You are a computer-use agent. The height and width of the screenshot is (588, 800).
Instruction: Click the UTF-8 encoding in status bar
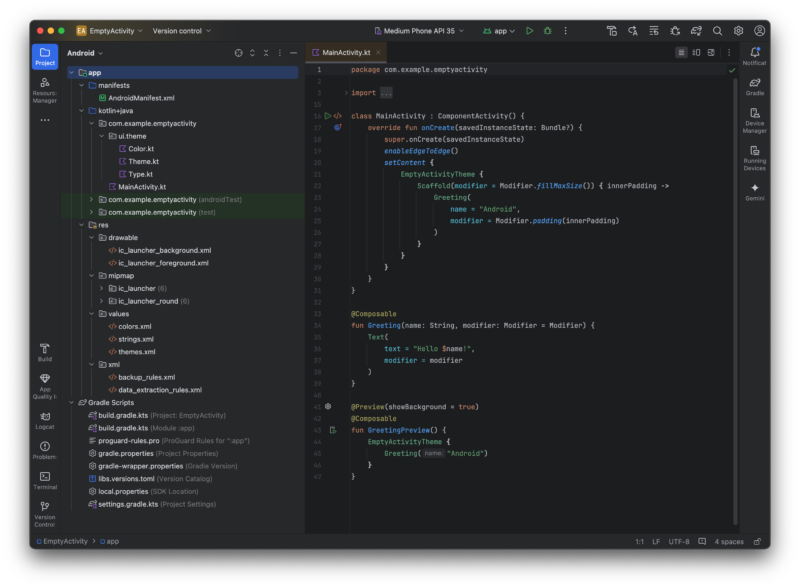tap(679, 541)
